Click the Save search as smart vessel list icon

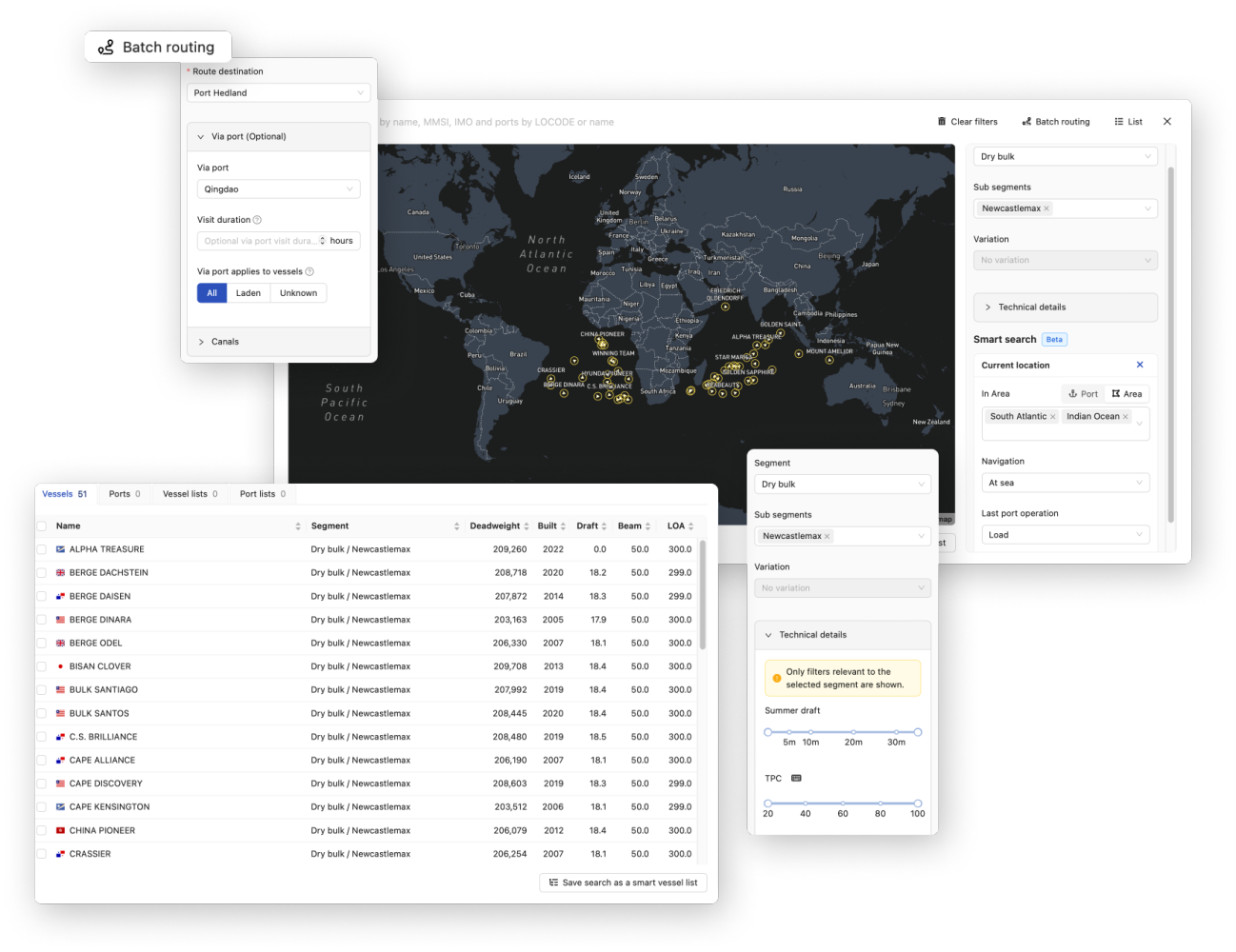point(553,883)
